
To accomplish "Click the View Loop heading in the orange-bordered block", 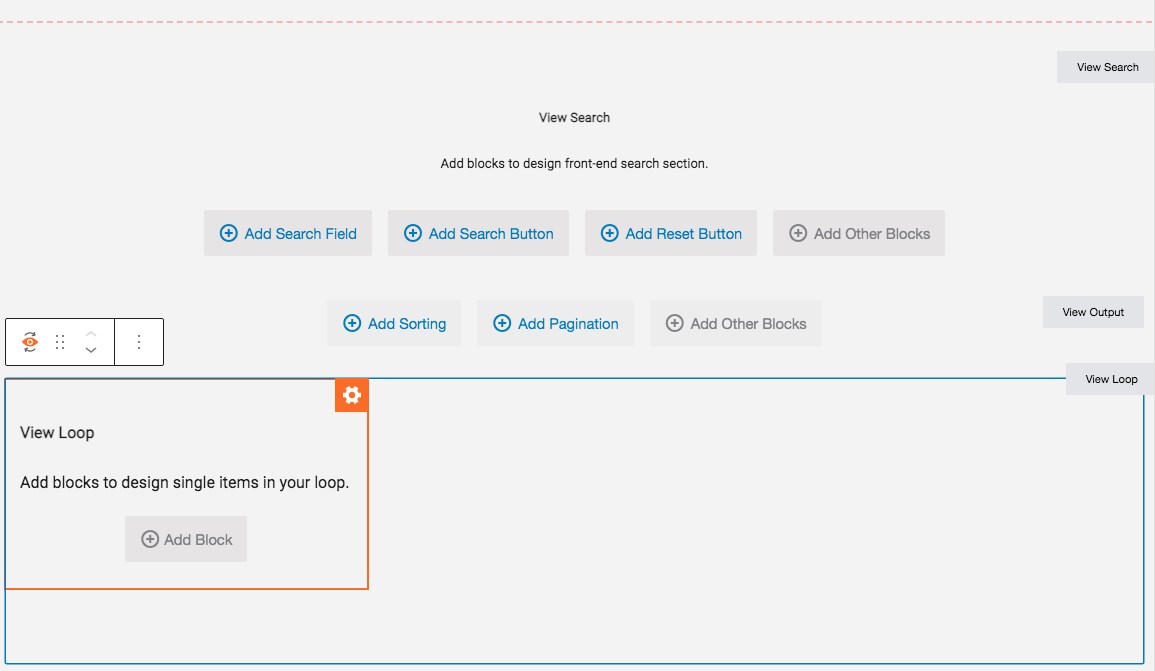I will (x=57, y=432).
